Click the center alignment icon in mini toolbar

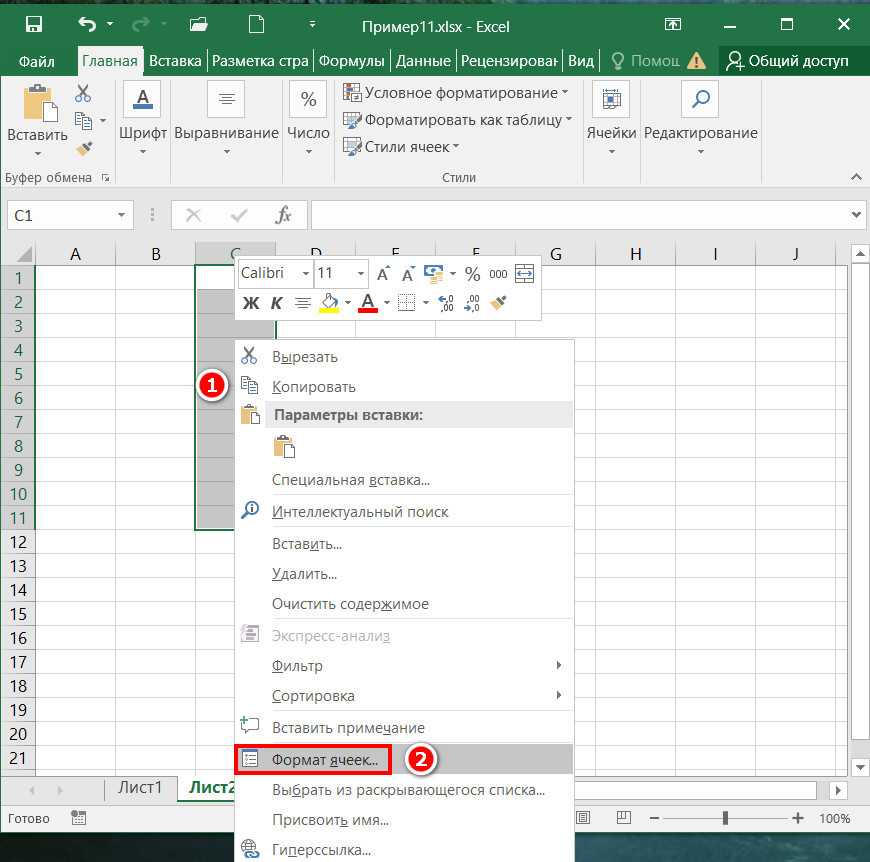point(302,302)
